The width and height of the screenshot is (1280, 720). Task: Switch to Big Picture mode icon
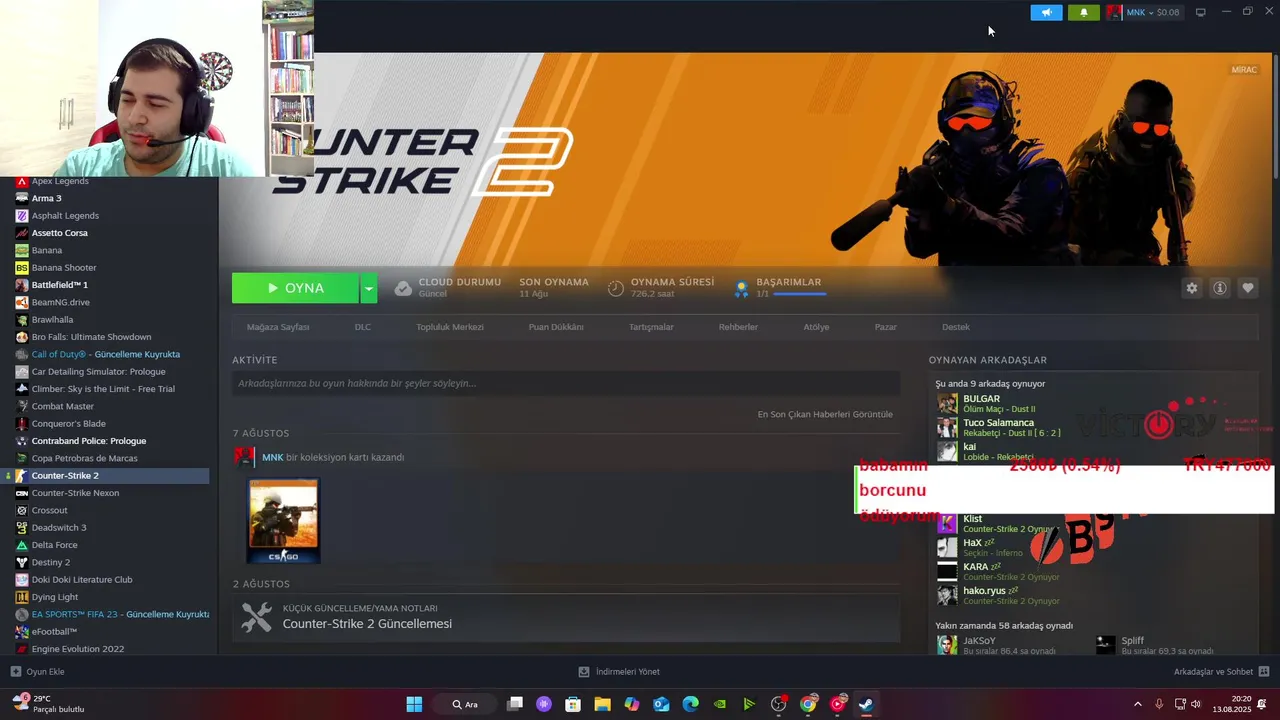(1201, 13)
